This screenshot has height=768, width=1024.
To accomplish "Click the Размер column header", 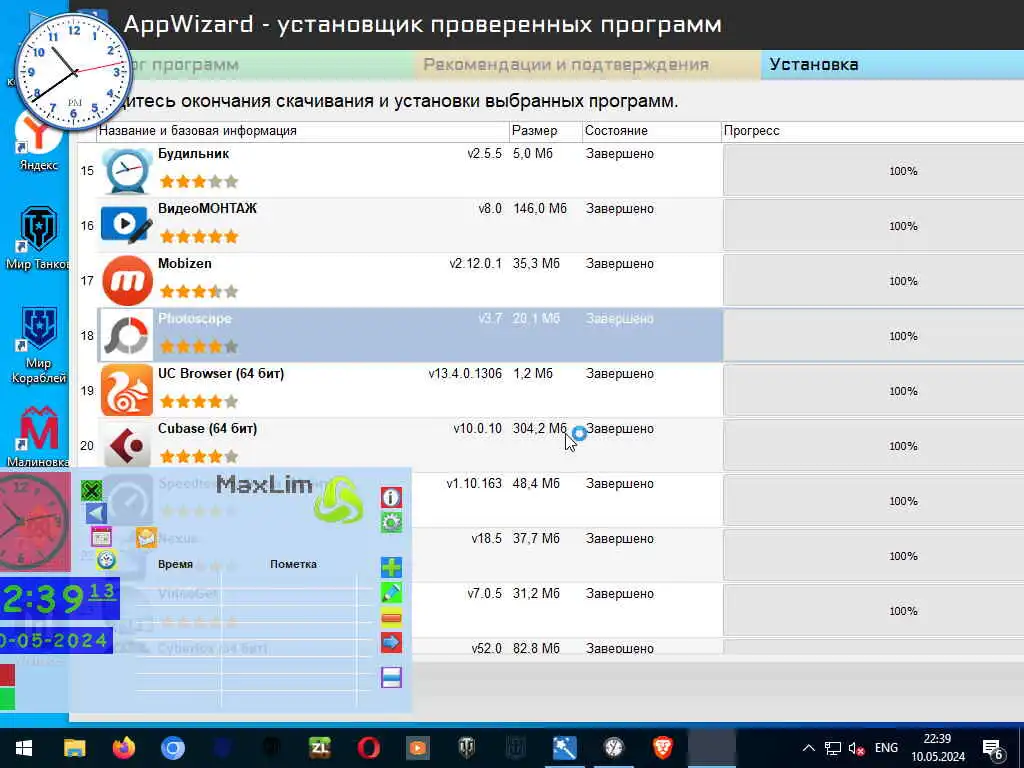I will [545, 131].
